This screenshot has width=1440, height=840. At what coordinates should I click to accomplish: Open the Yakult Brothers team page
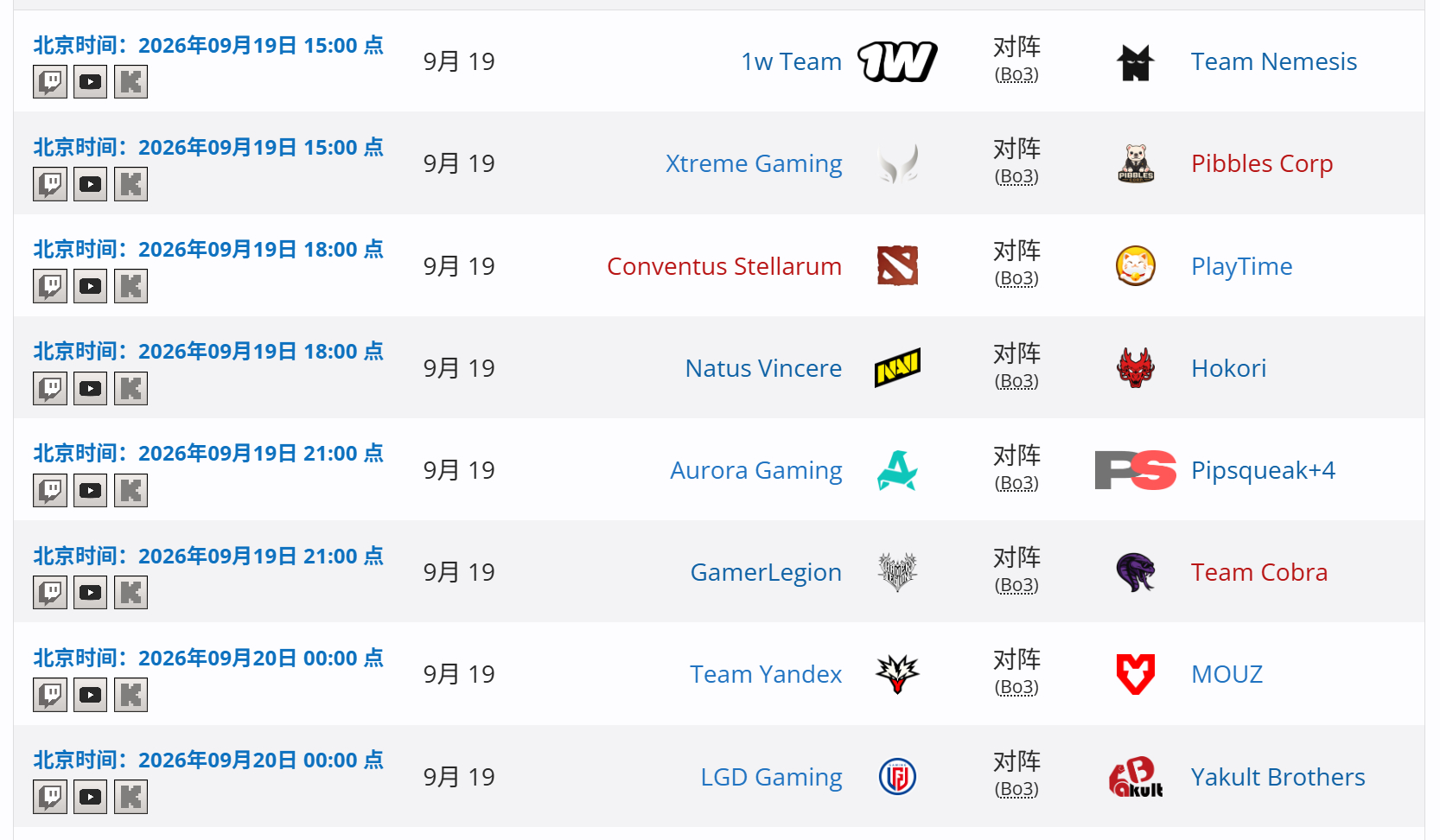tap(1278, 777)
